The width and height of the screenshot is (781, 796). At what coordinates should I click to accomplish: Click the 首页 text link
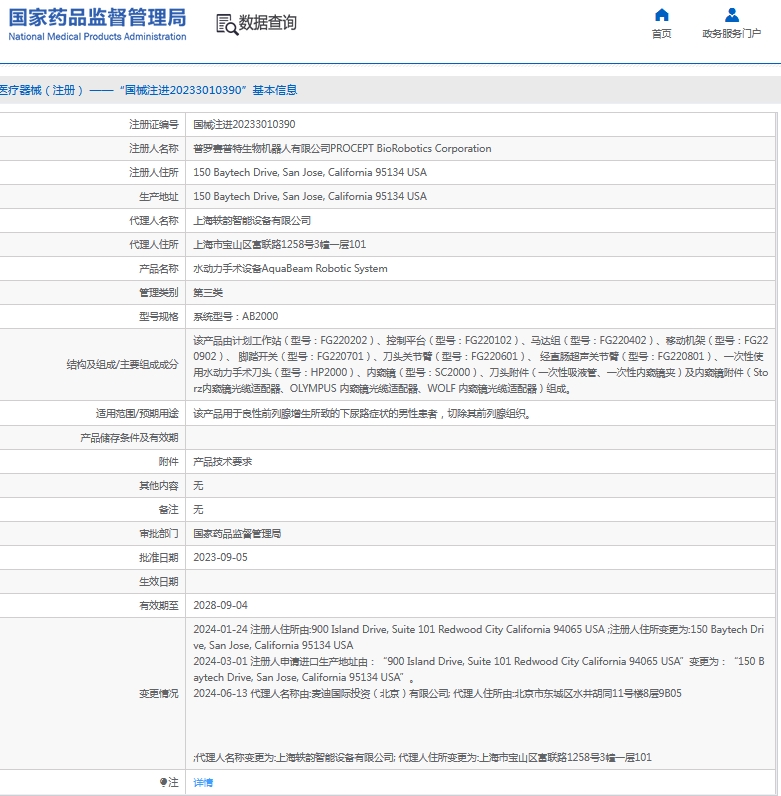click(662, 34)
